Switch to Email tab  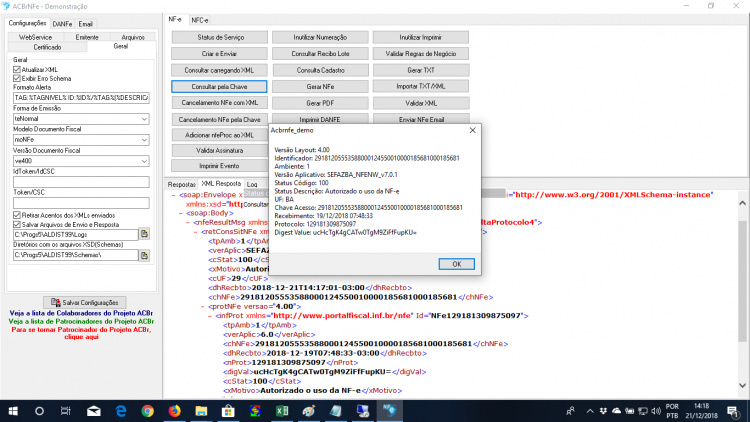click(x=86, y=24)
